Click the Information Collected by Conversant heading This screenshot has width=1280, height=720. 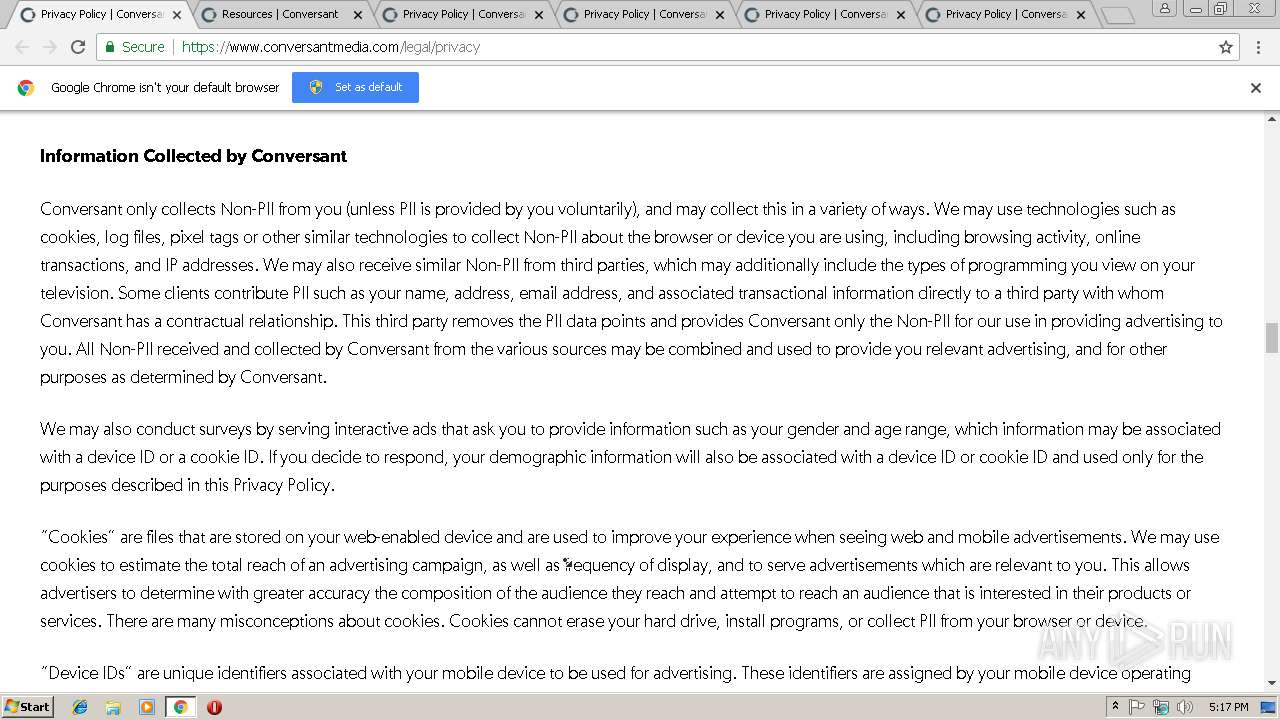(193, 156)
